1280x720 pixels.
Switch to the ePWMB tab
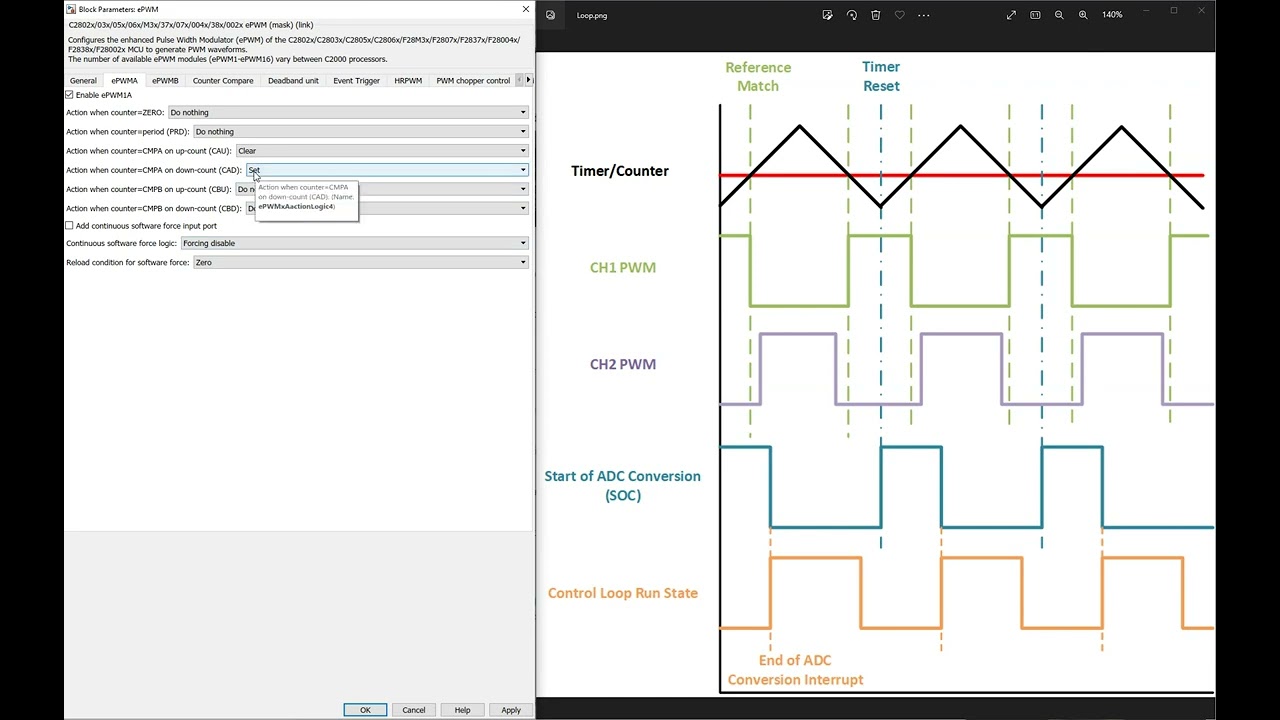(165, 80)
